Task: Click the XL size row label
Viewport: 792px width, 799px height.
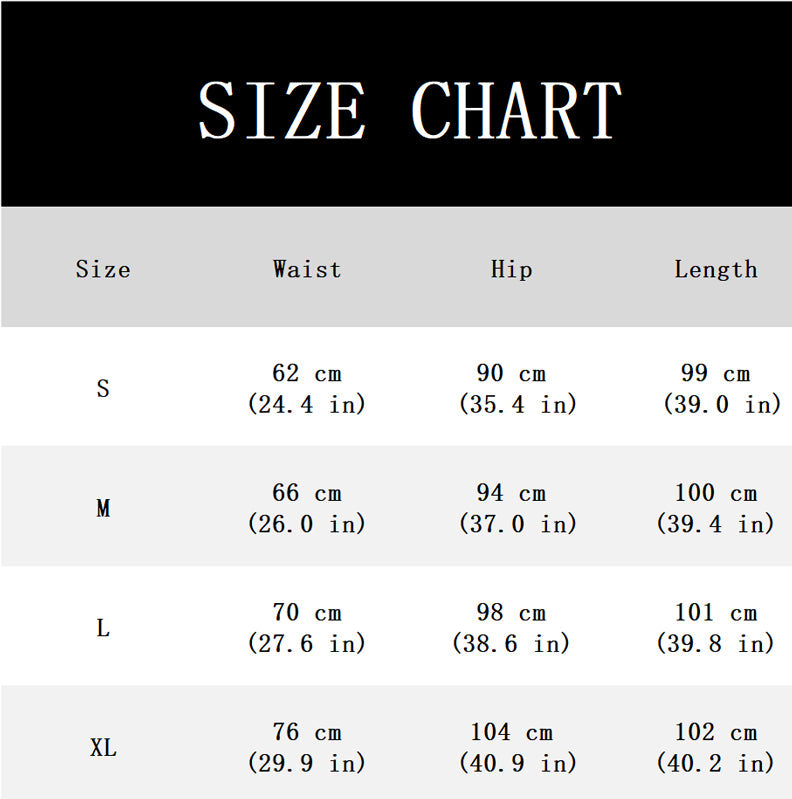Action: point(103,747)
